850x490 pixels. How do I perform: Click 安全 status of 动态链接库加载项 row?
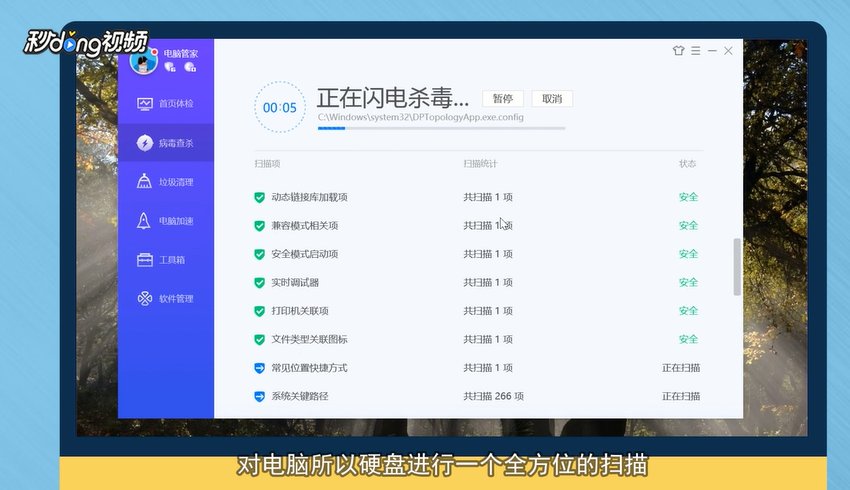click(688, 197)
